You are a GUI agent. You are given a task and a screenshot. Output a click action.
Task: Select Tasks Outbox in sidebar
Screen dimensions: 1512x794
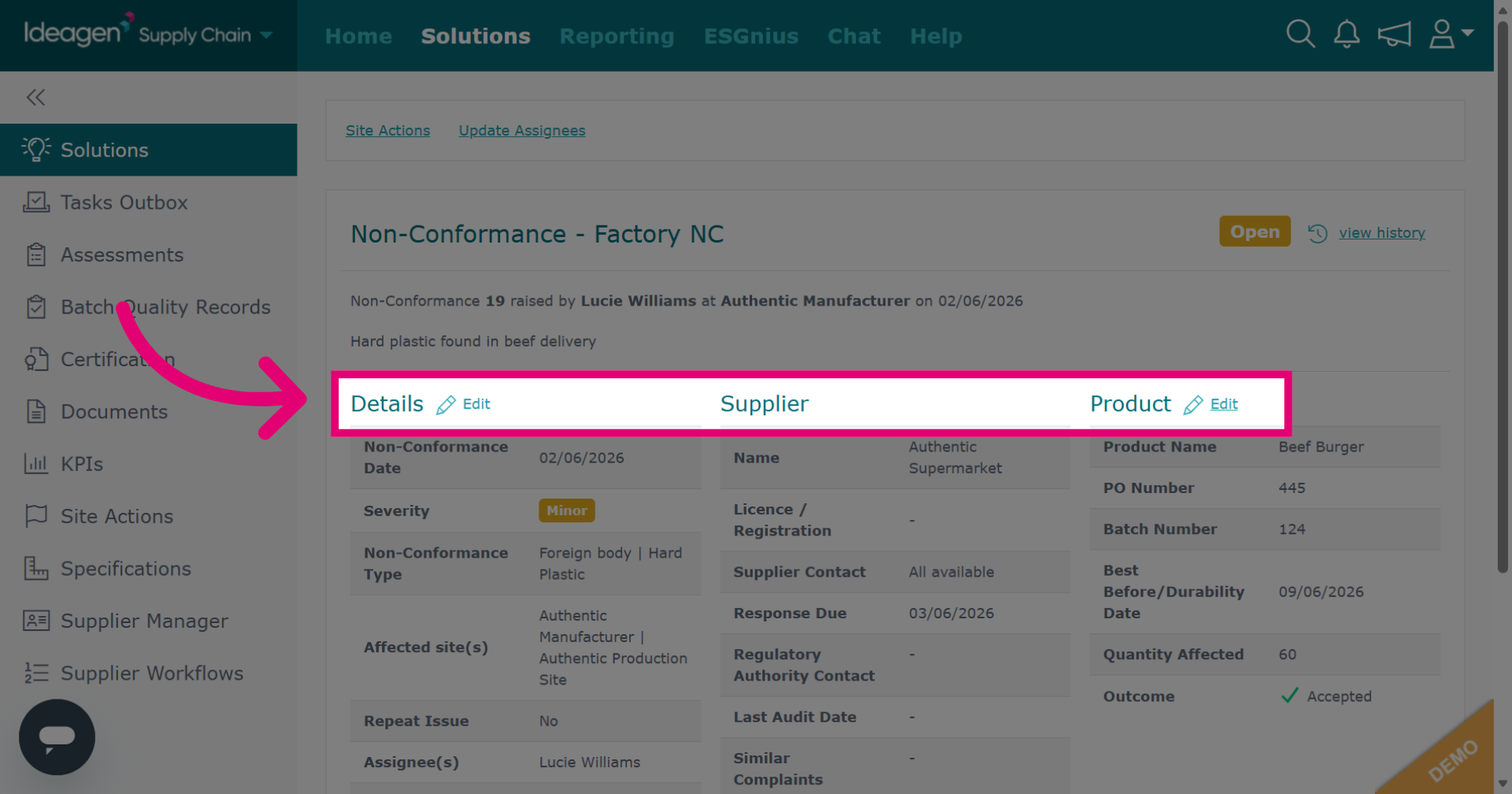pyautogui.click(x=124, y=202)
